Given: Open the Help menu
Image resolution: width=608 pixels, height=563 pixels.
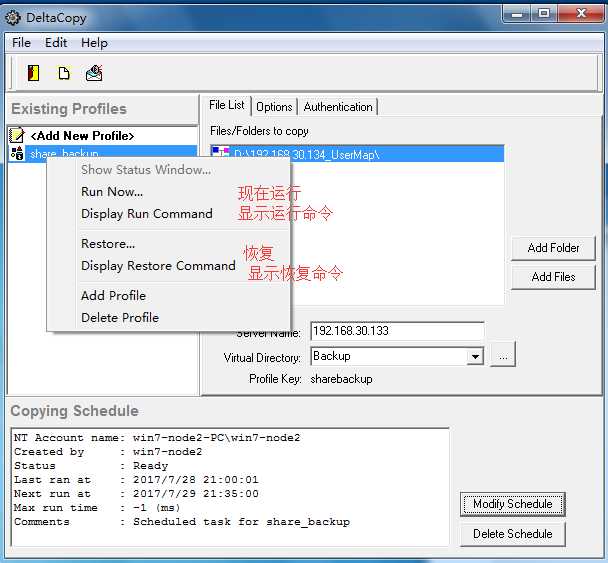Looking at the screenshot, I should coord(94,43).
